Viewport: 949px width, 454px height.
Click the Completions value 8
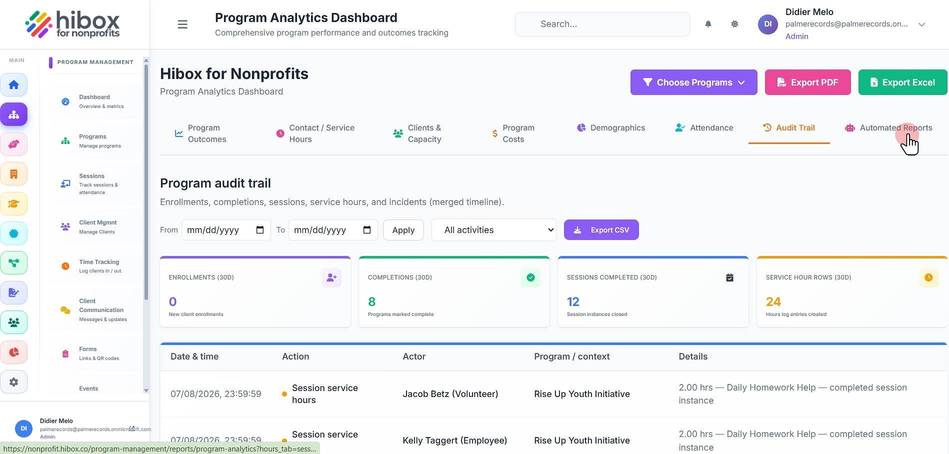coord(372,301)
